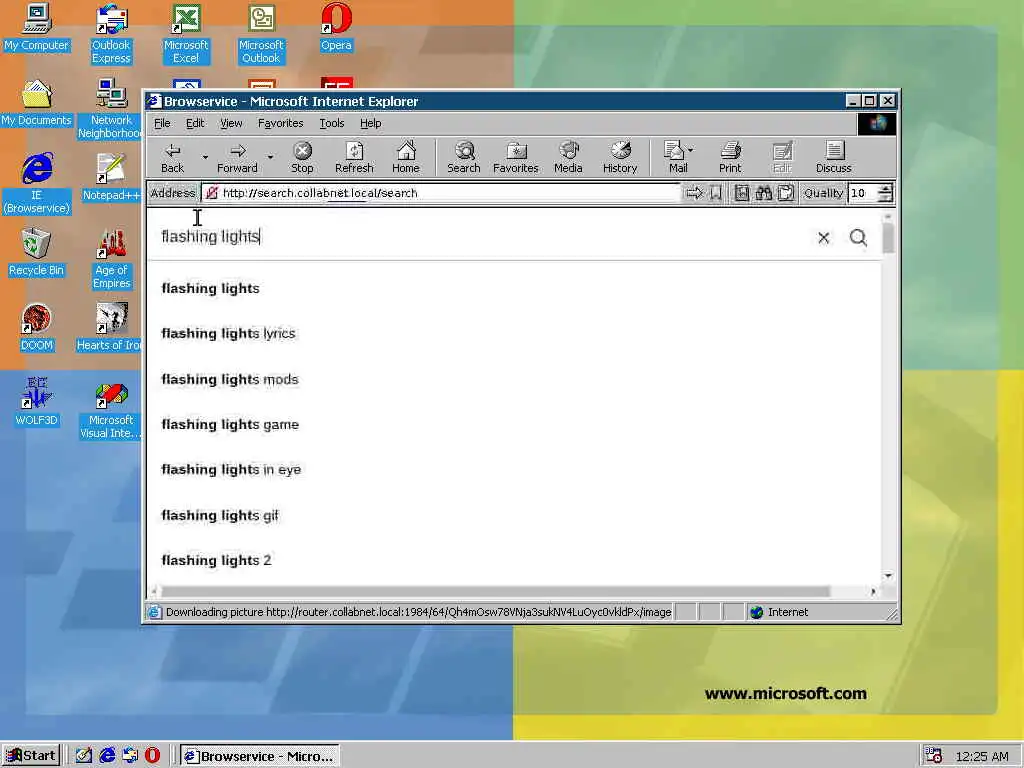Select suggestion 'flashing lights in eye'

[x=231, y=470]
